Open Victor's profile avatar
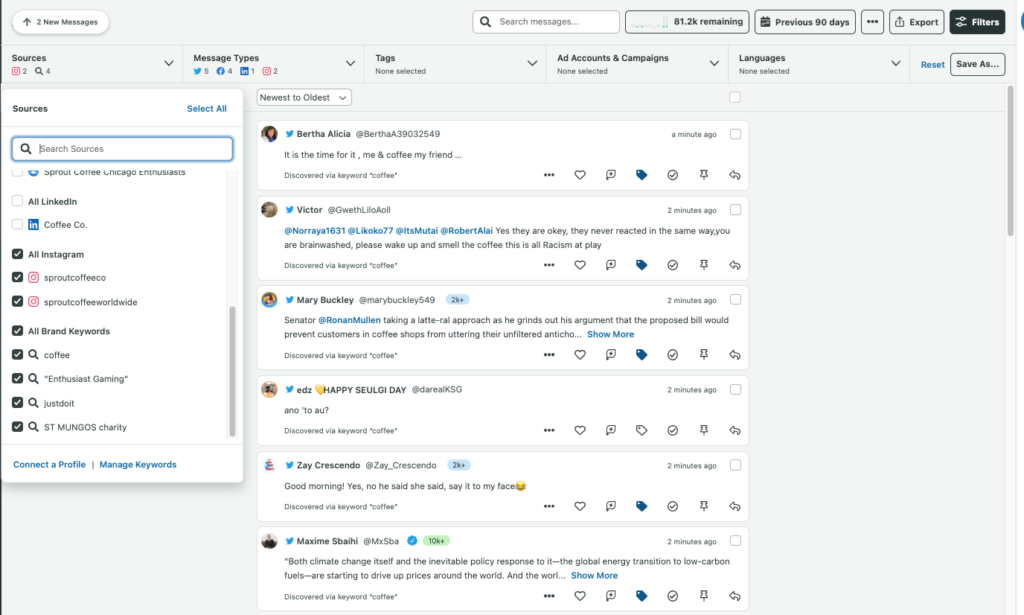This screenshot has height=615, width=1024. pos(269,210)
